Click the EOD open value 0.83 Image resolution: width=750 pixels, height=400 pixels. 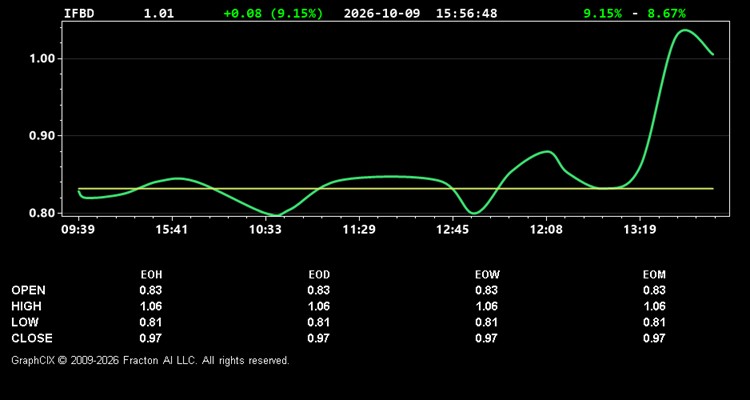(x=319, y=290)
